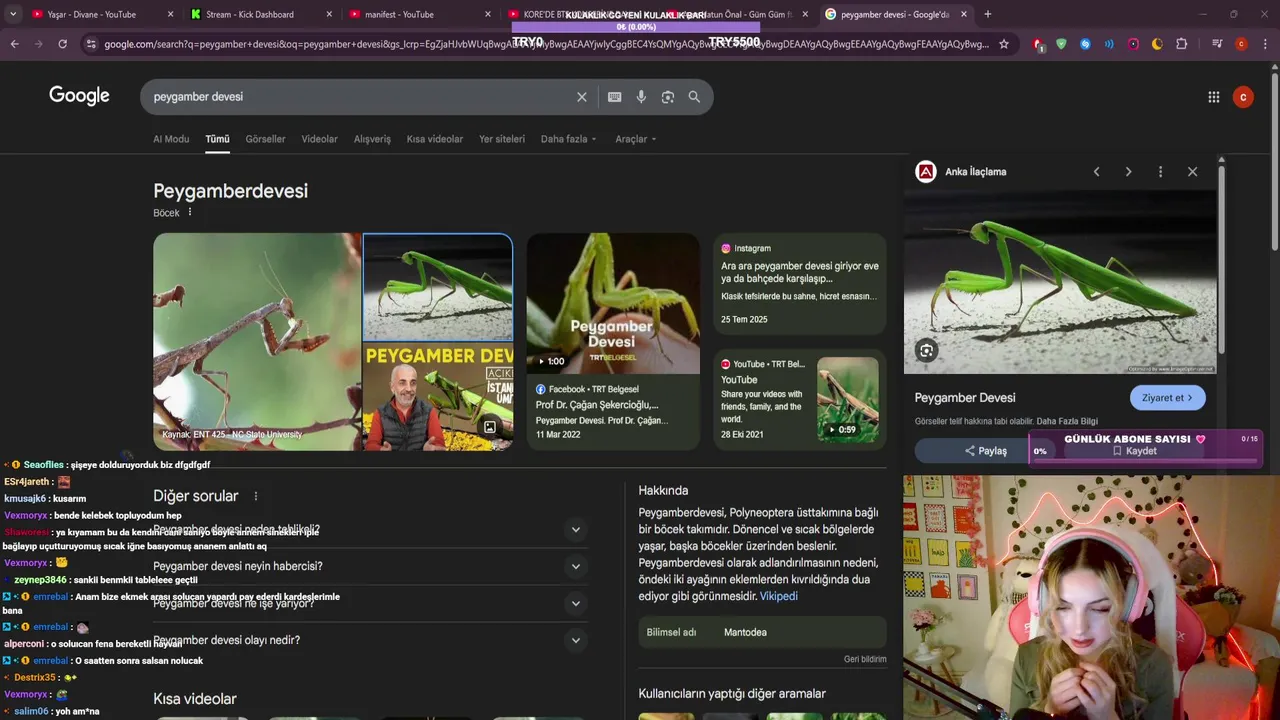Close the Anka İlaçlama image preview panel
The image size is (1280, 720).
pyautogui.click(x=1192, y=172)
